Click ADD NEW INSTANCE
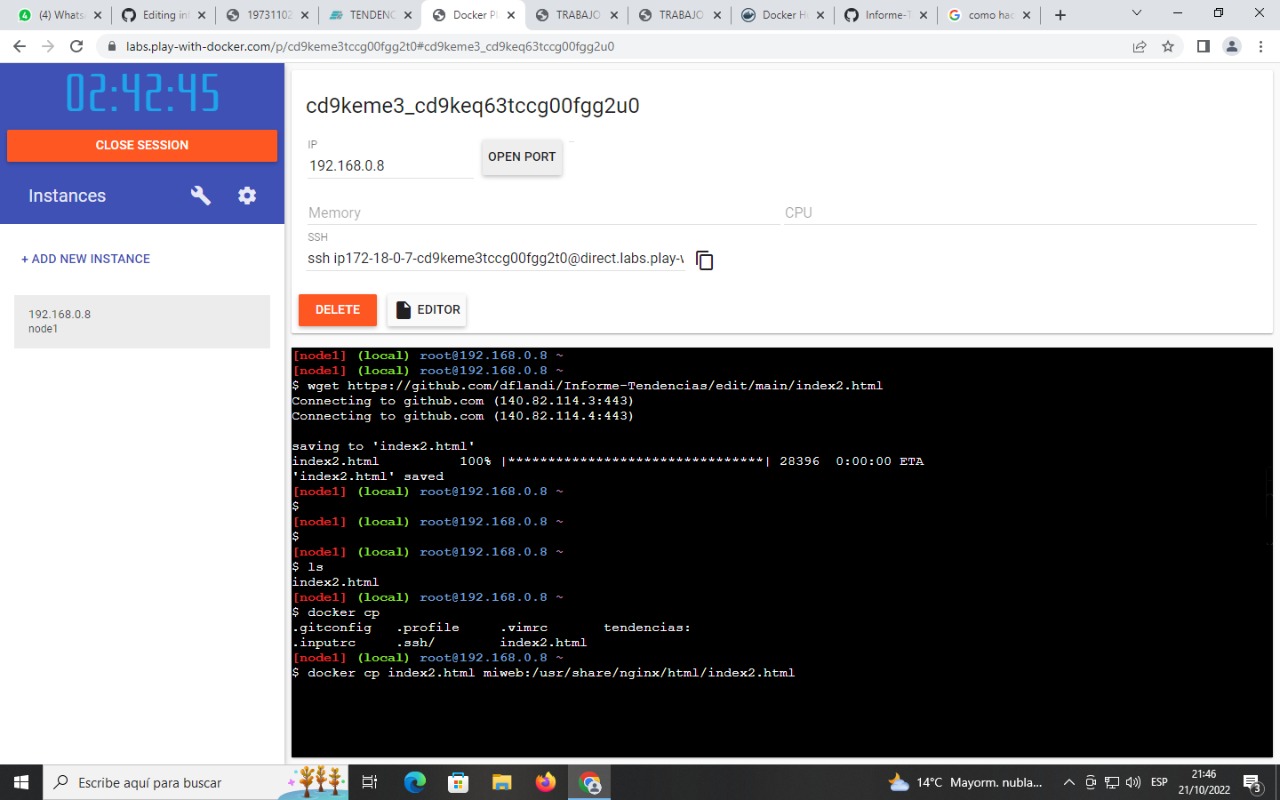This screenshot has width=1280, height=800. [x=85, y=258]
